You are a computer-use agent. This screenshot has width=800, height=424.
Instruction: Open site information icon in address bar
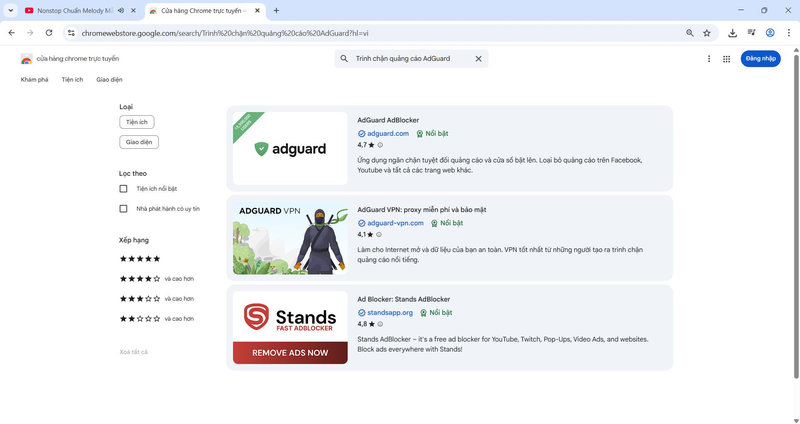coord(71,33)
